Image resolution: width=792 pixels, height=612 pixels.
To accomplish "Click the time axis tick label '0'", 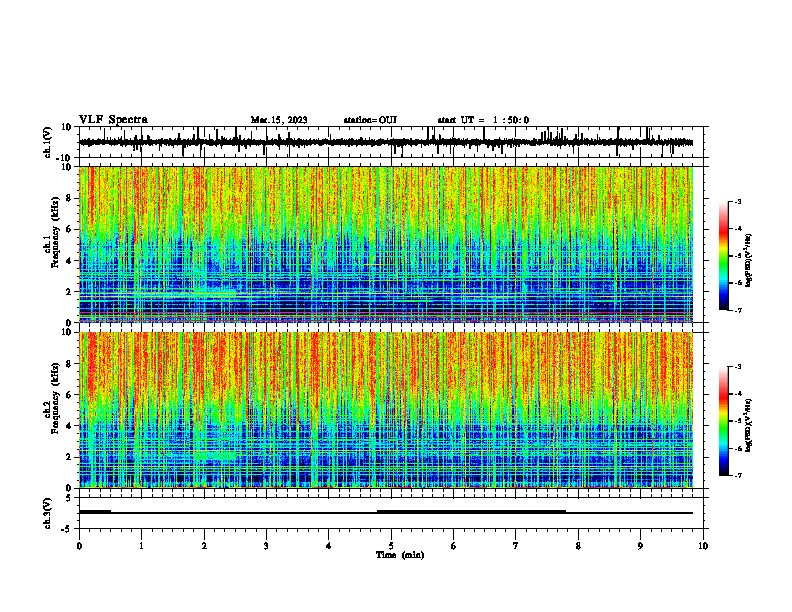I will click(x=79, y=546).
